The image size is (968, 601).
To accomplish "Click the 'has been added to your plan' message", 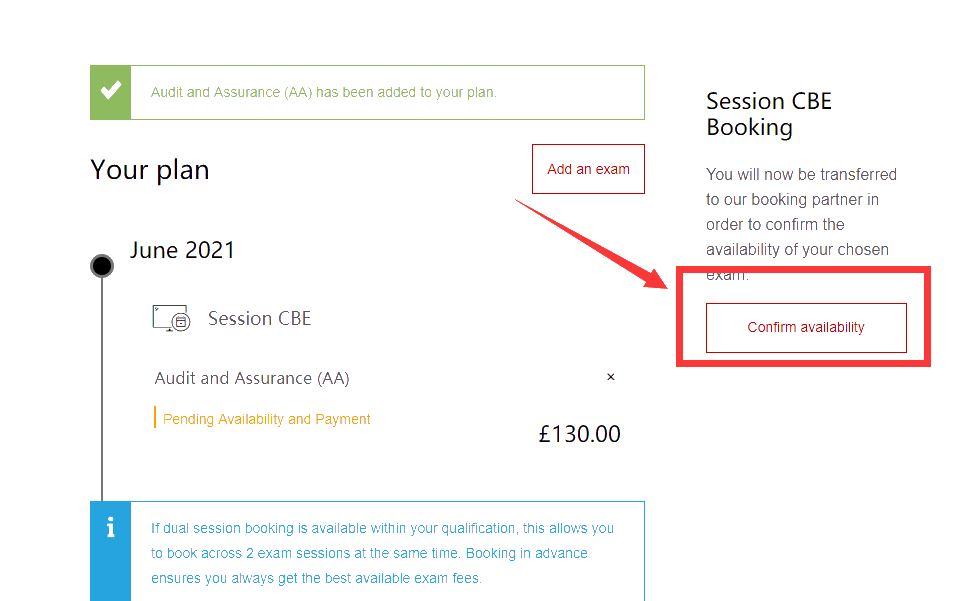I will [323, 92].
